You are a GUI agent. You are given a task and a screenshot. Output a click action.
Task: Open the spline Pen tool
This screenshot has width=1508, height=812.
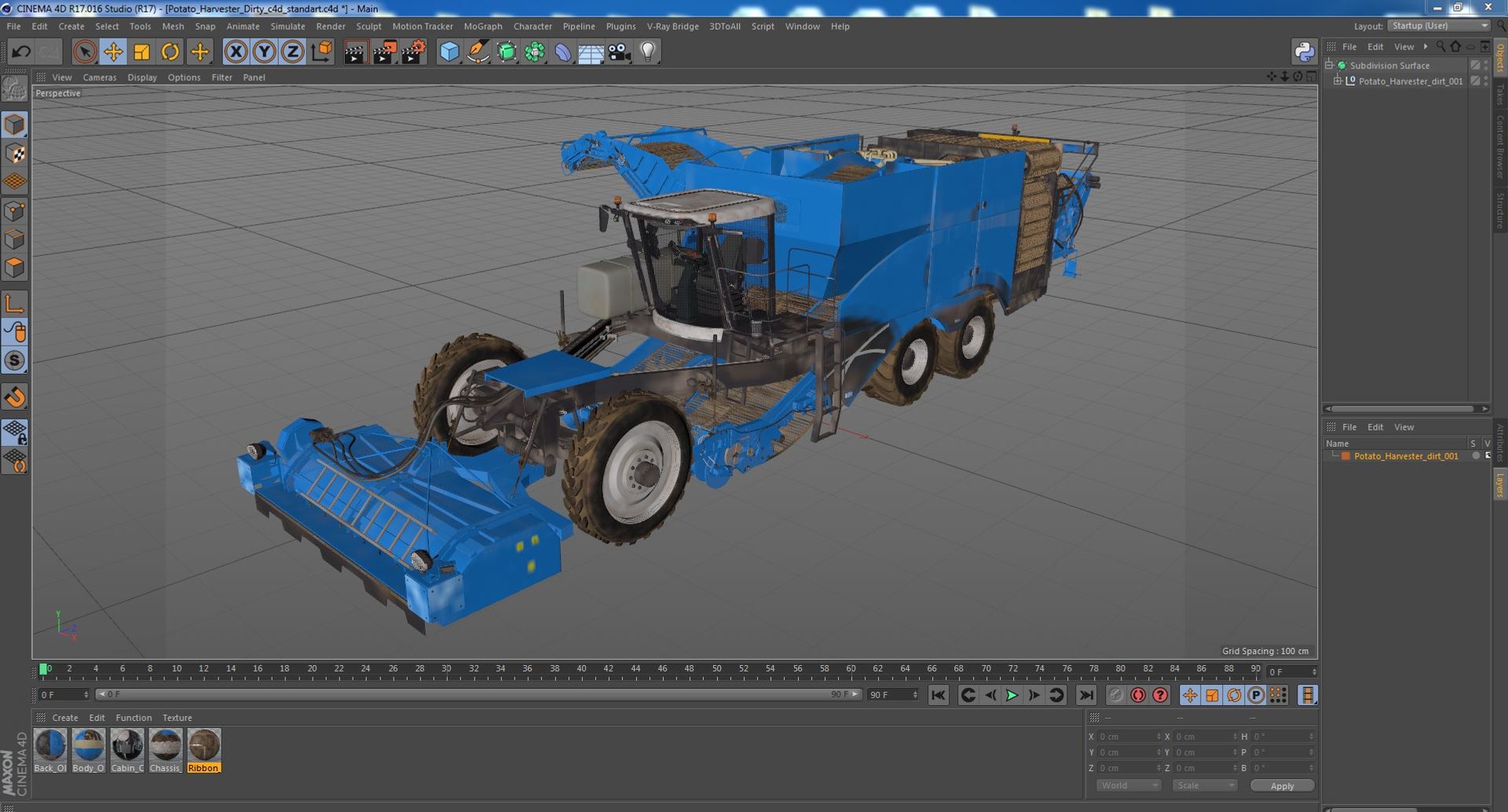point(478,52)
